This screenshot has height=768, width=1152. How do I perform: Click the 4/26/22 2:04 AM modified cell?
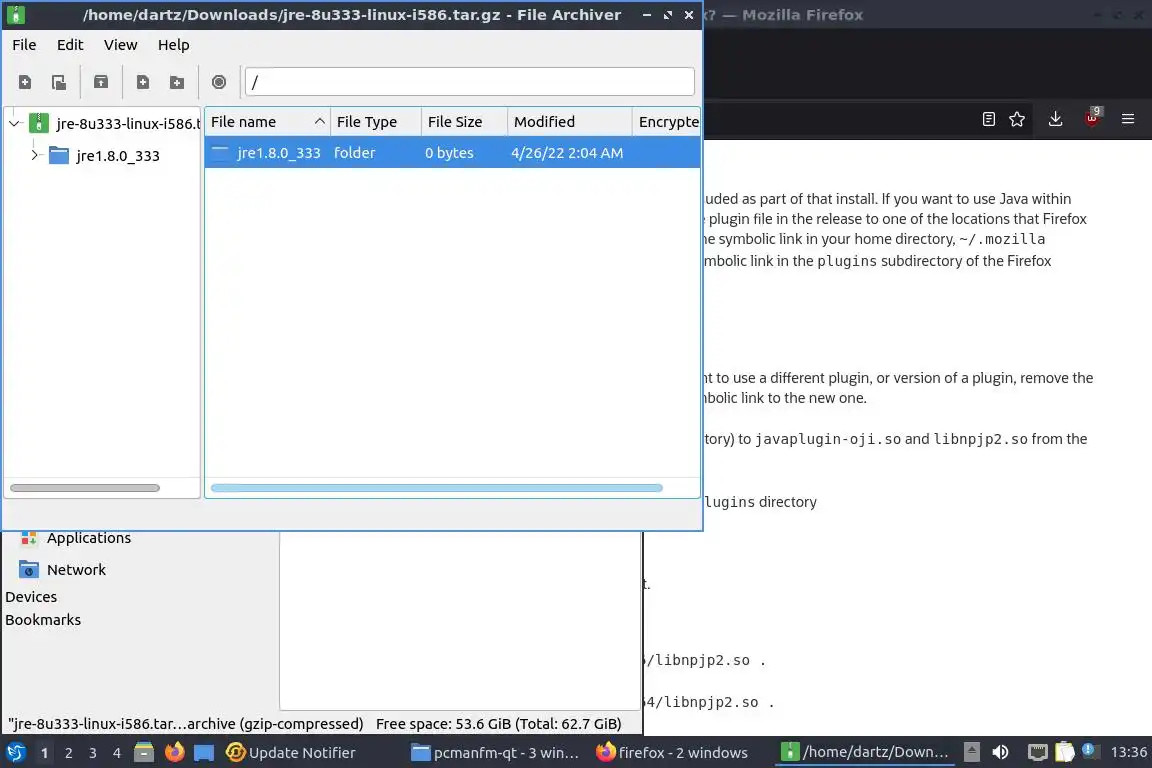567,153
